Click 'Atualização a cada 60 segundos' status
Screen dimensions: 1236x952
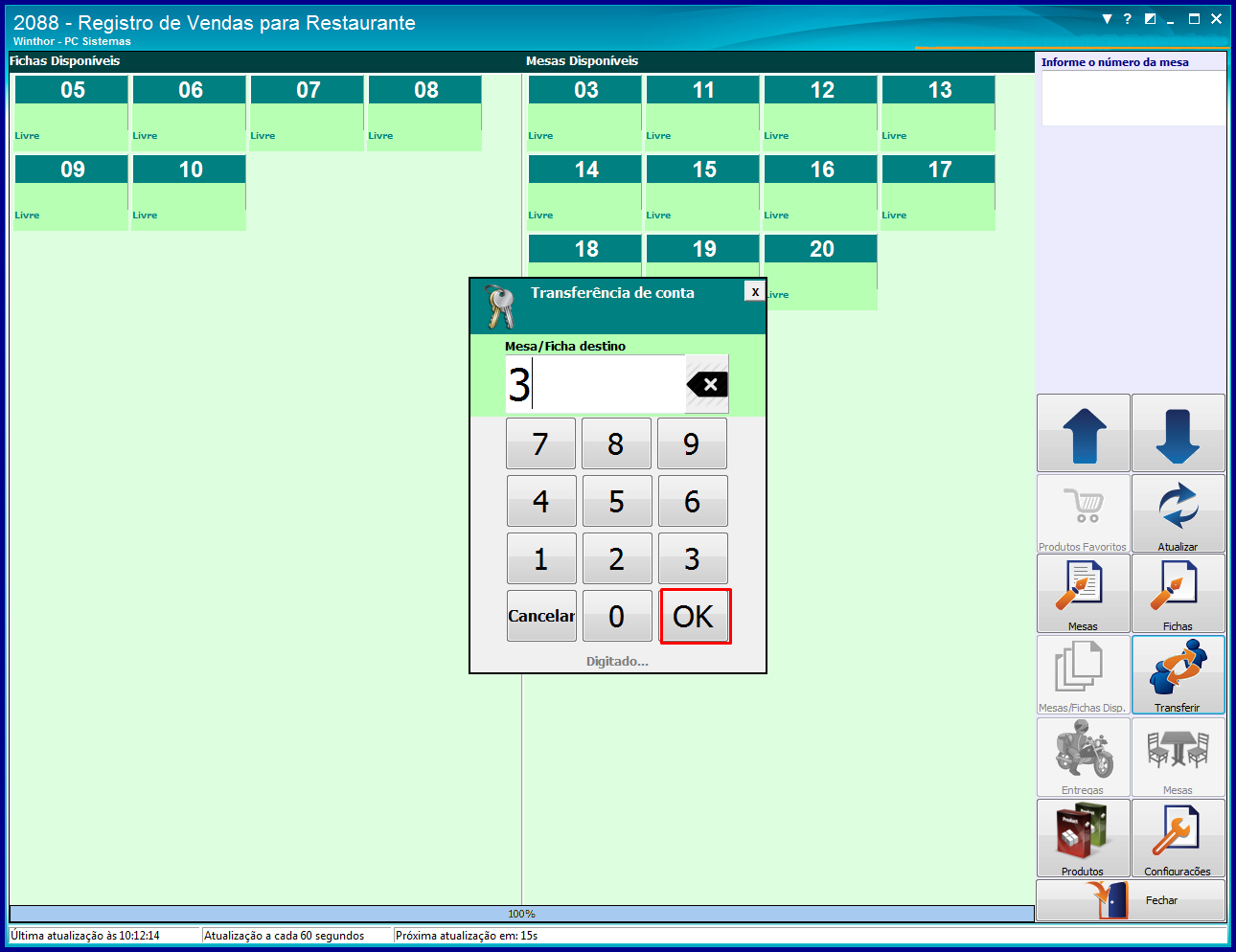click(x=284, y=936)
